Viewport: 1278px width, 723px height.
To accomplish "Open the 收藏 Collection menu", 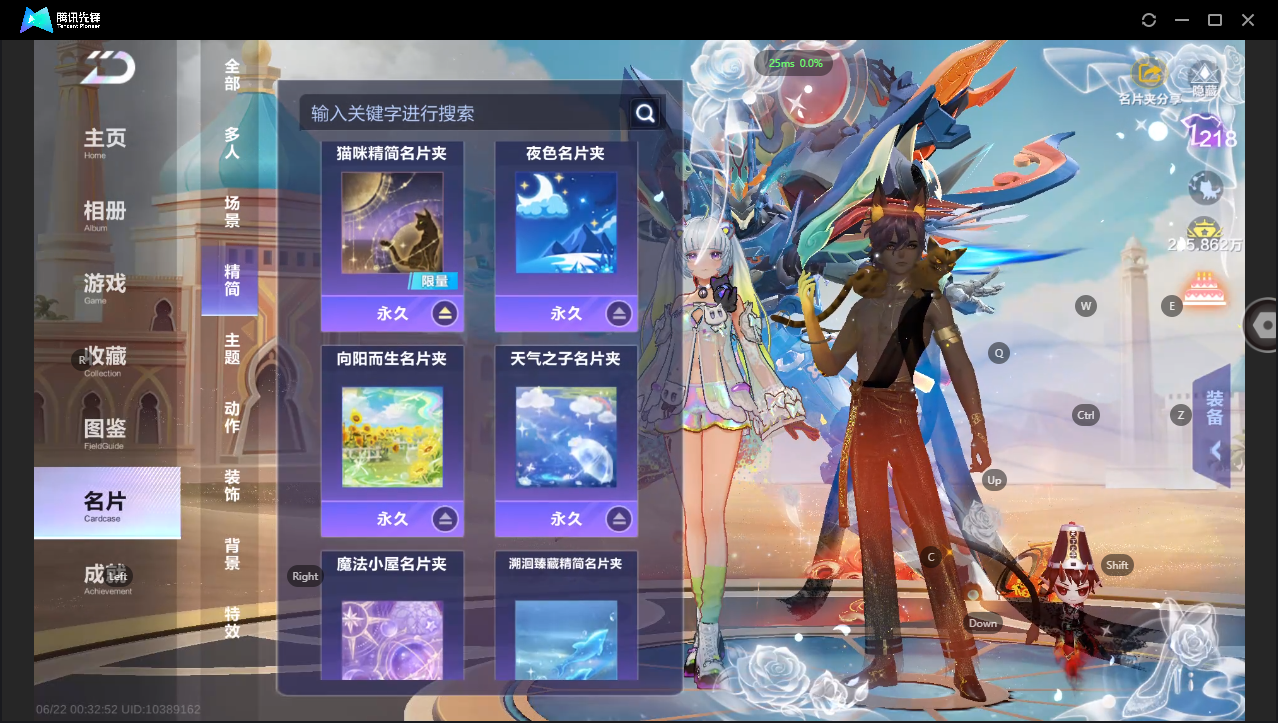I will [x=105, y=360].
